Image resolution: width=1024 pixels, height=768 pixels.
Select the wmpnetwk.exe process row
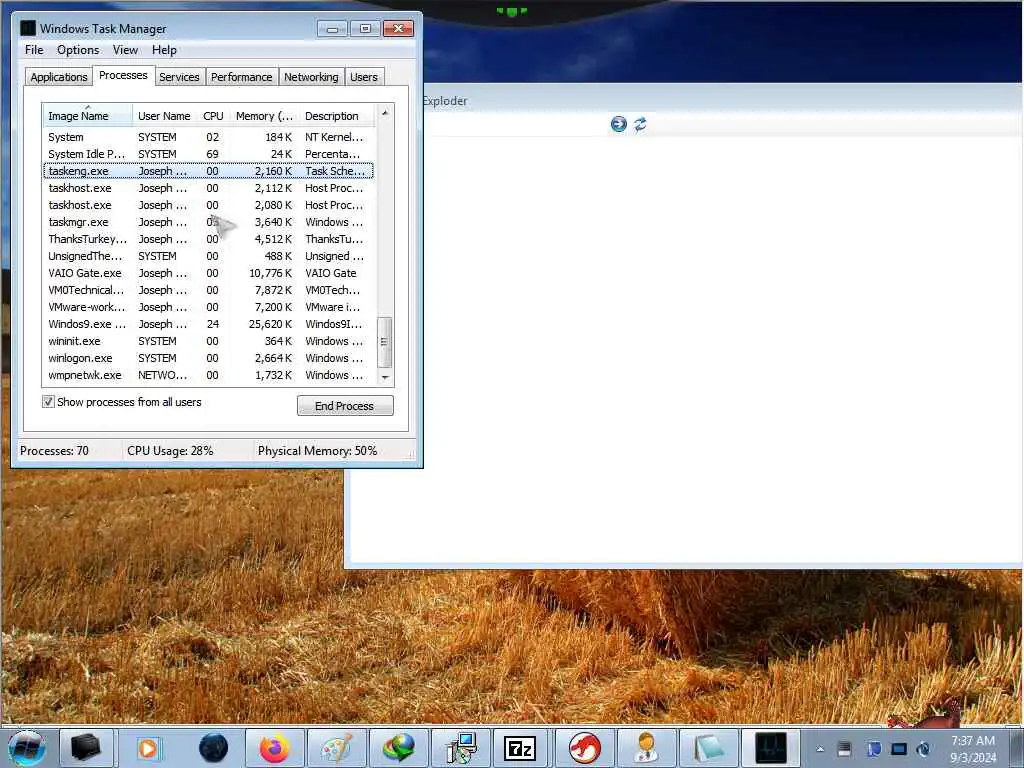208,375
